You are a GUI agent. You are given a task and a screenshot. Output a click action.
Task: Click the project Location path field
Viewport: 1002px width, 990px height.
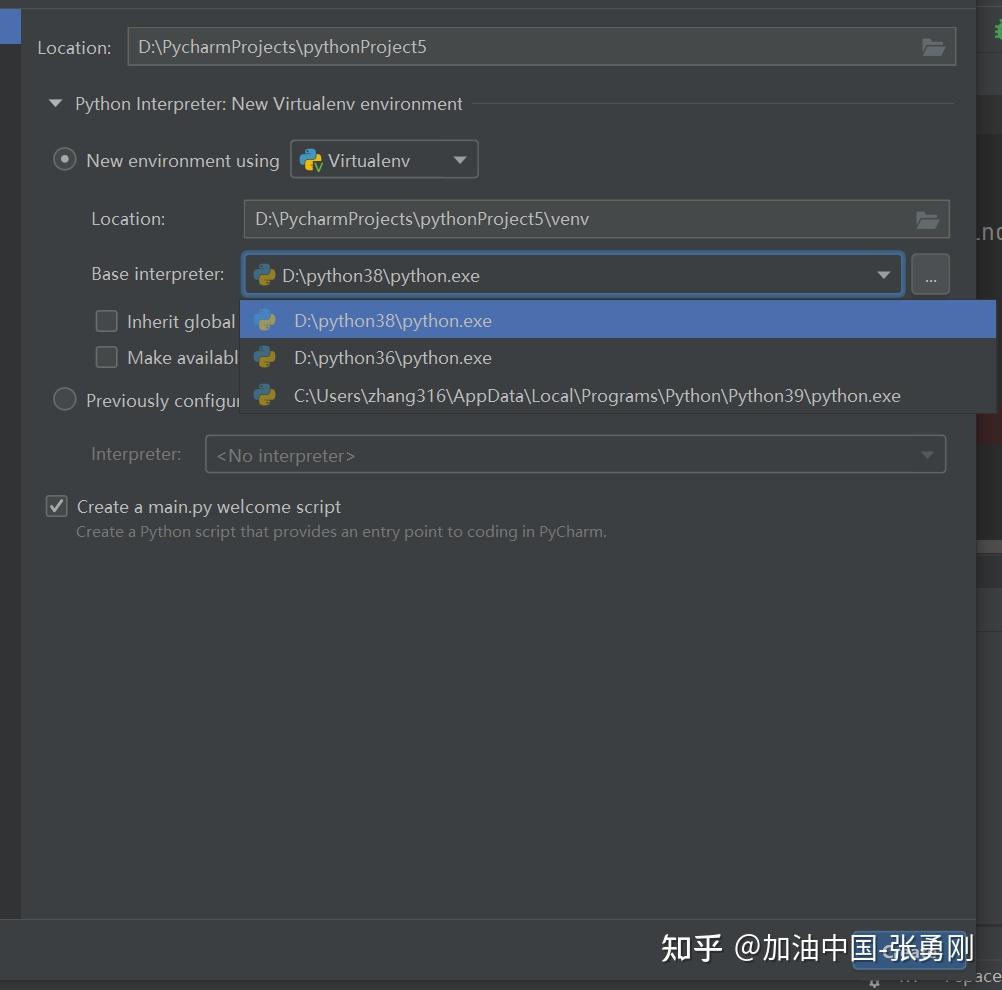tap(541, 47)
